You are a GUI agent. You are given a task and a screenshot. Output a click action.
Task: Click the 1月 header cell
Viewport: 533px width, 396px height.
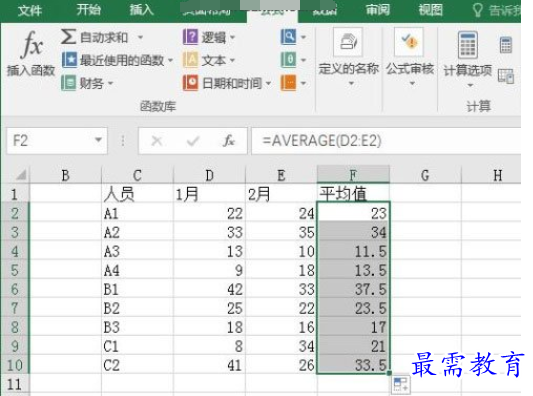(x=209, y=194)
